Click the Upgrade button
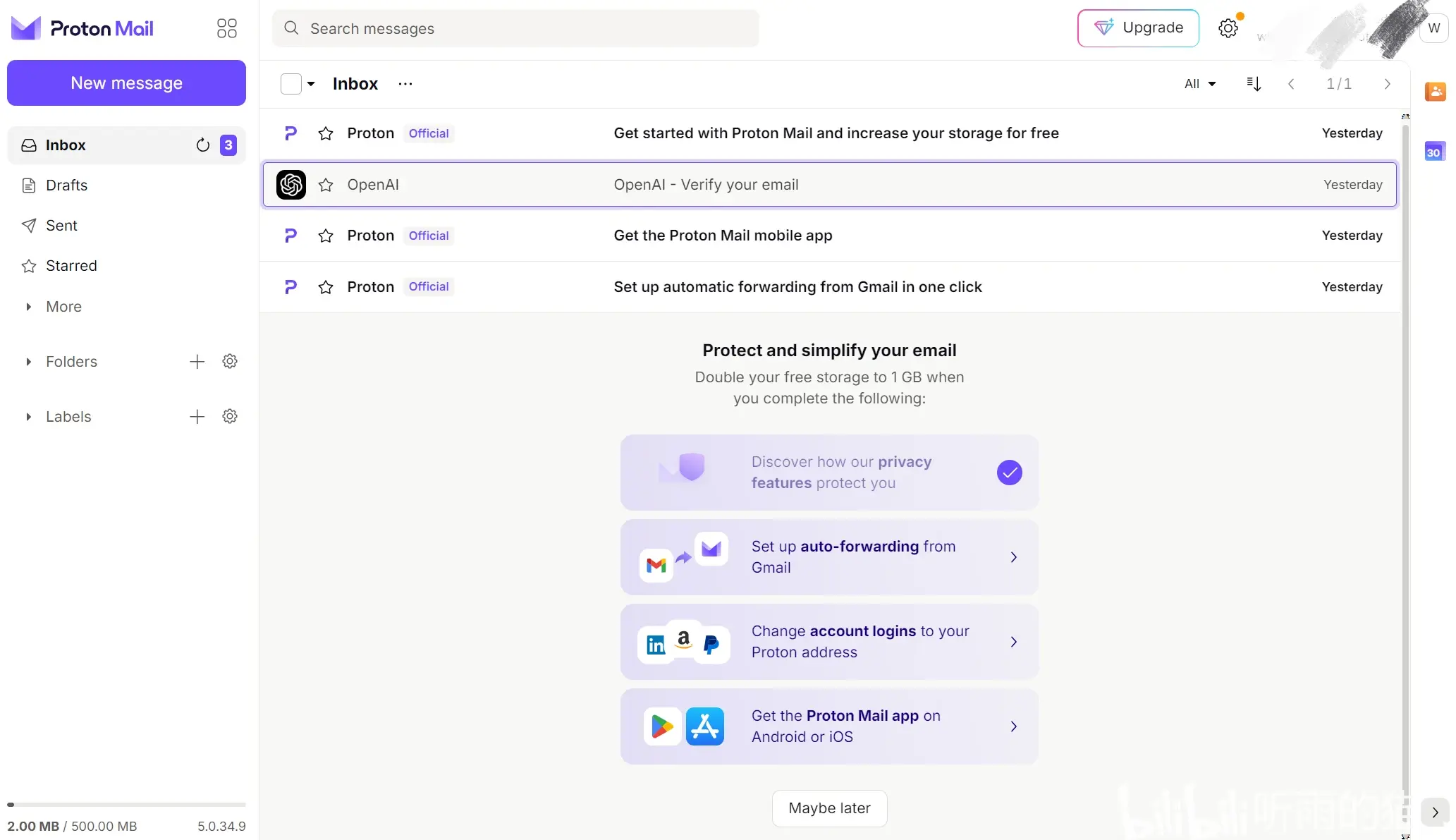The height and width of the screenshot is (840, 1456). point(1138,28)
